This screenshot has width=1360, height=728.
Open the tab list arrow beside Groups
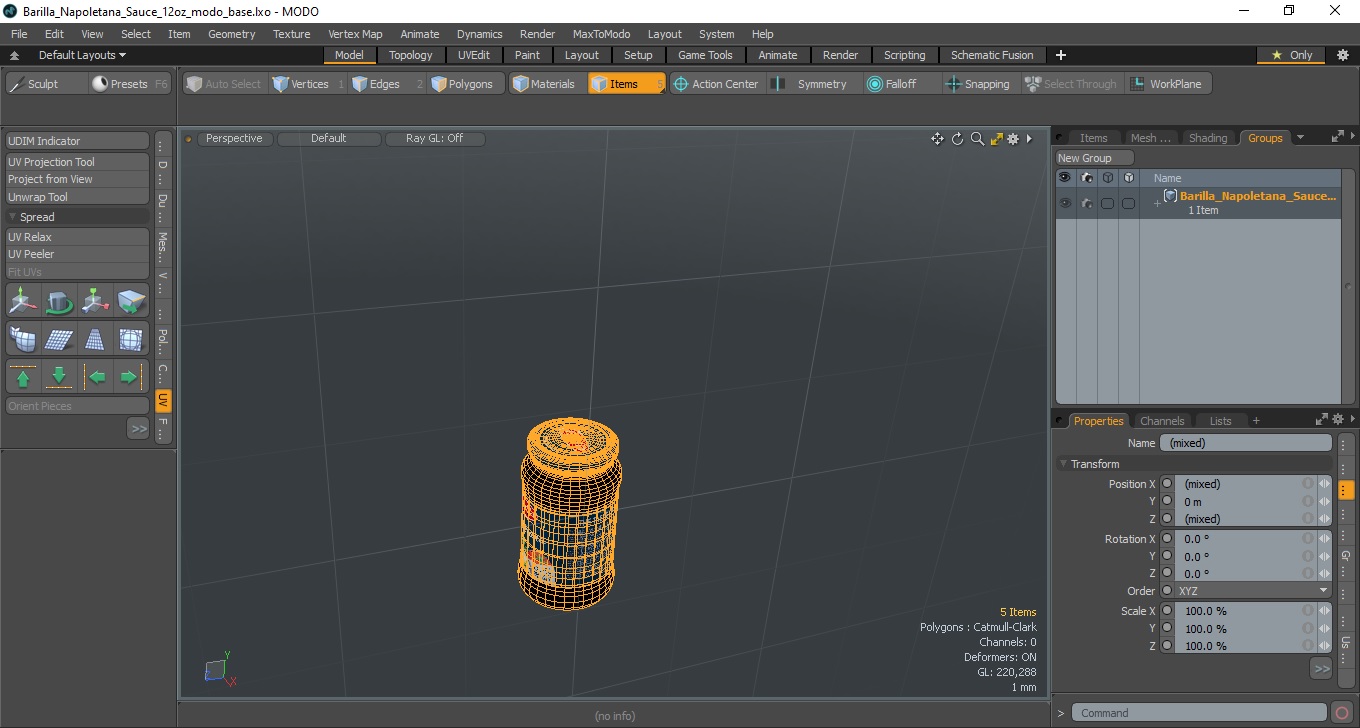click(1300, 138)
